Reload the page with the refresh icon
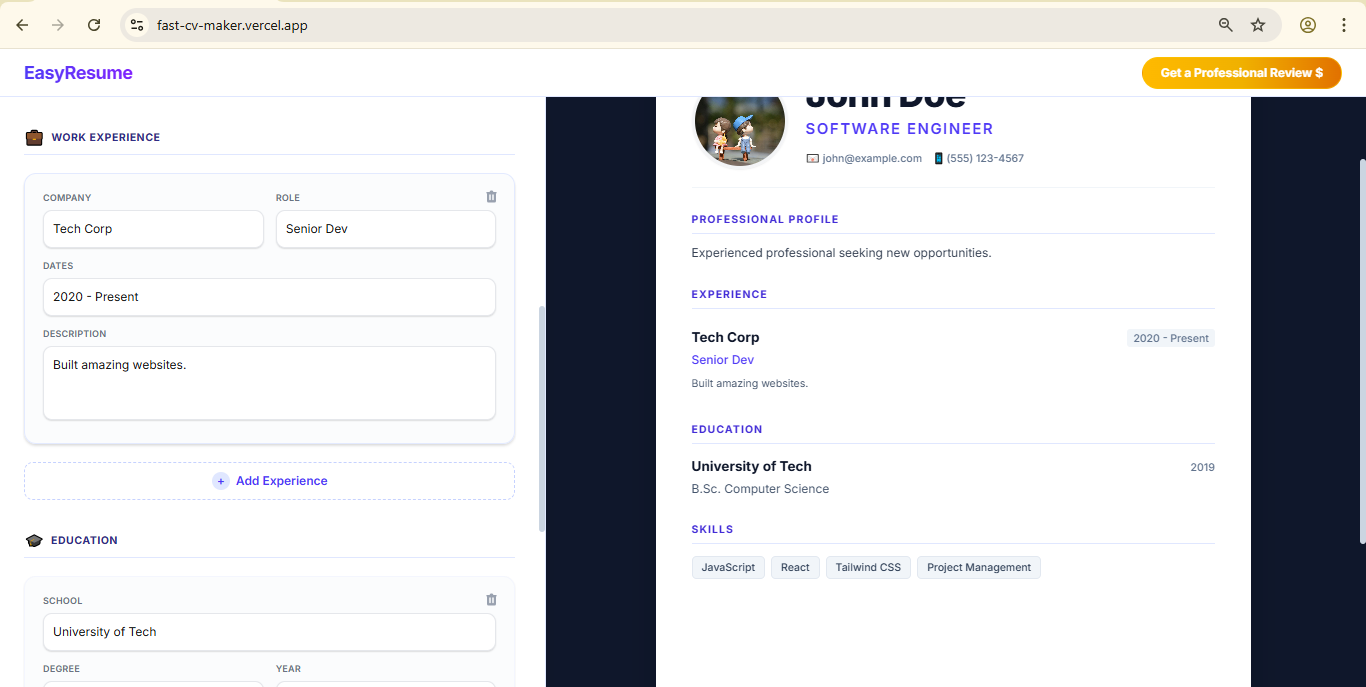1366x687 pixels. [94, 24]
